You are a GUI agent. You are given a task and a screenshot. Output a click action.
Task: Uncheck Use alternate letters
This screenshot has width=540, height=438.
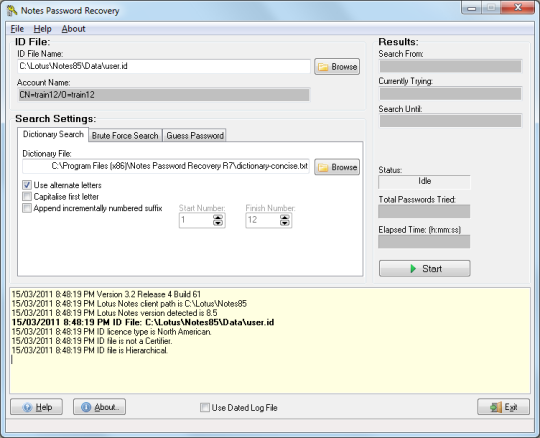[27, 185]
